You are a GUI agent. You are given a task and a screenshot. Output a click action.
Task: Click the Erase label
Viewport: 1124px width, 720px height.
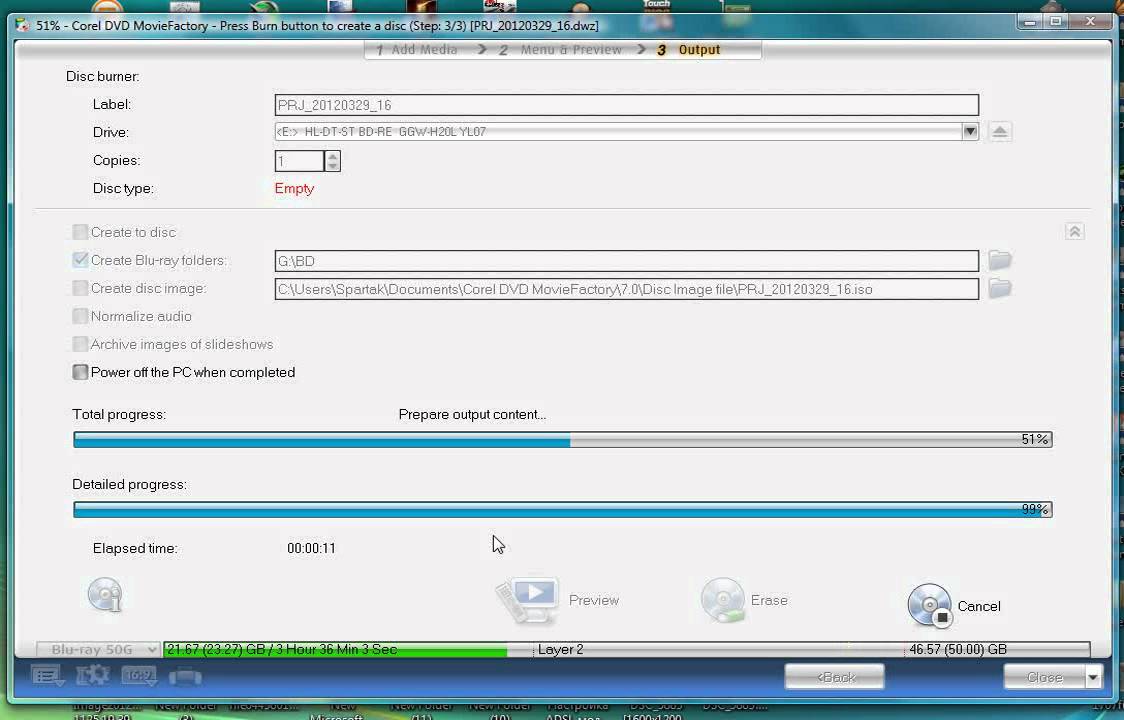768,600
